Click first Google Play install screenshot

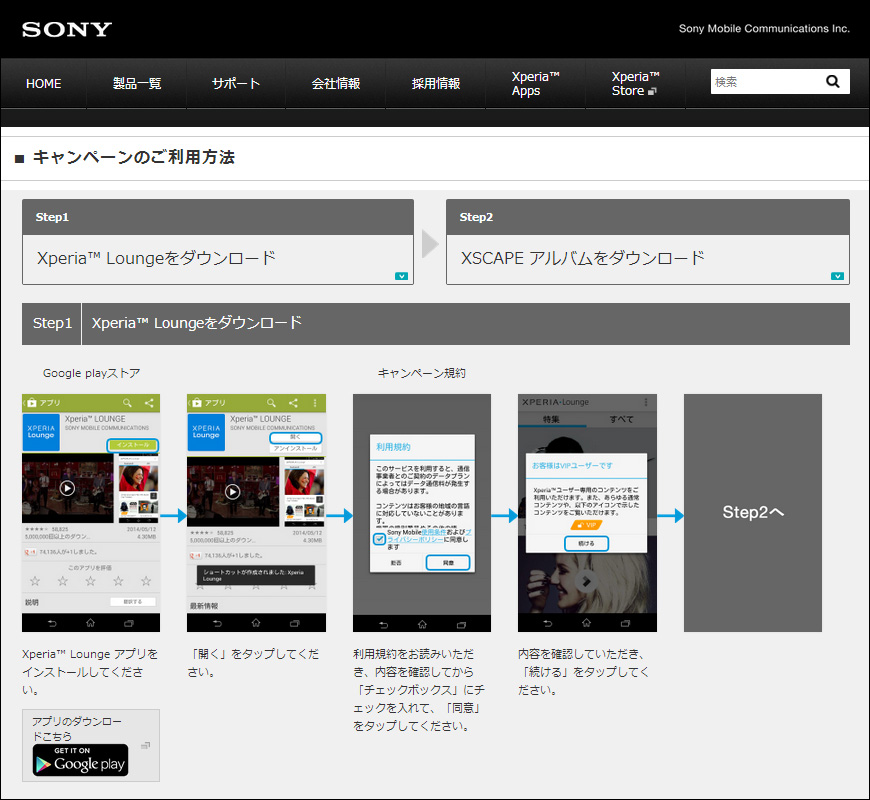(x=91, y=513)
